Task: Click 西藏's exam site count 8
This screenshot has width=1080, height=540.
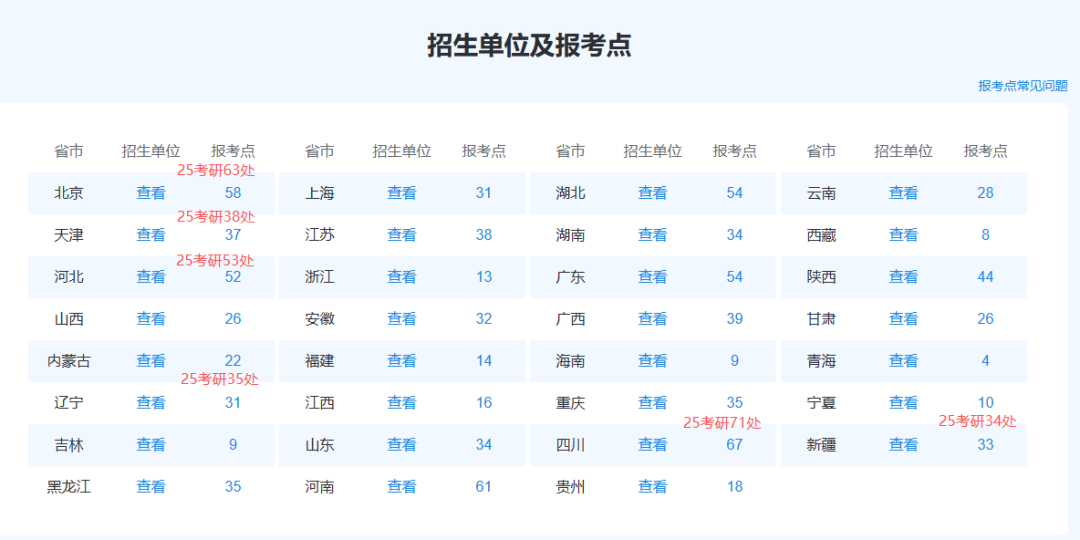Action: pyautogui.click(x=986, y=235)
